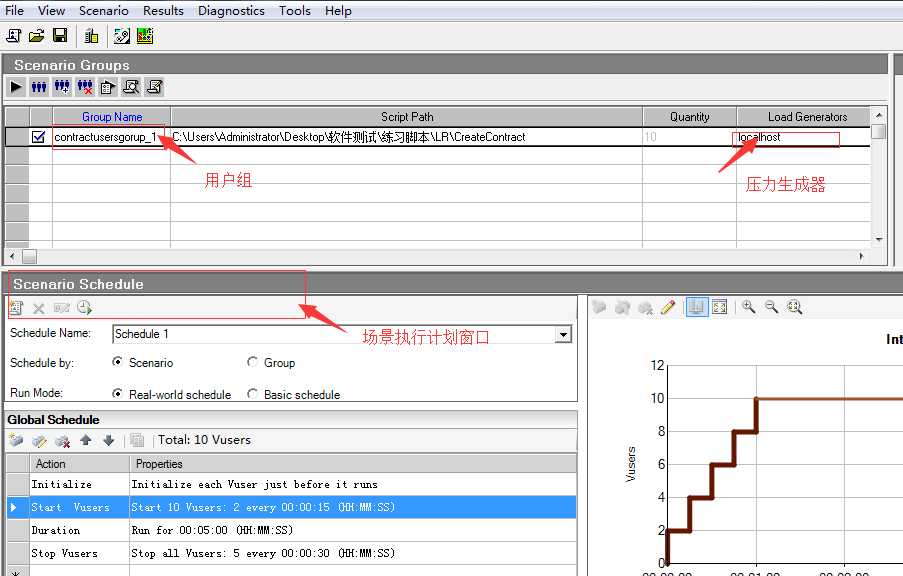
Task: Click first grayed new-action icon in graph toolbar
Action: (x=599, y=307)
